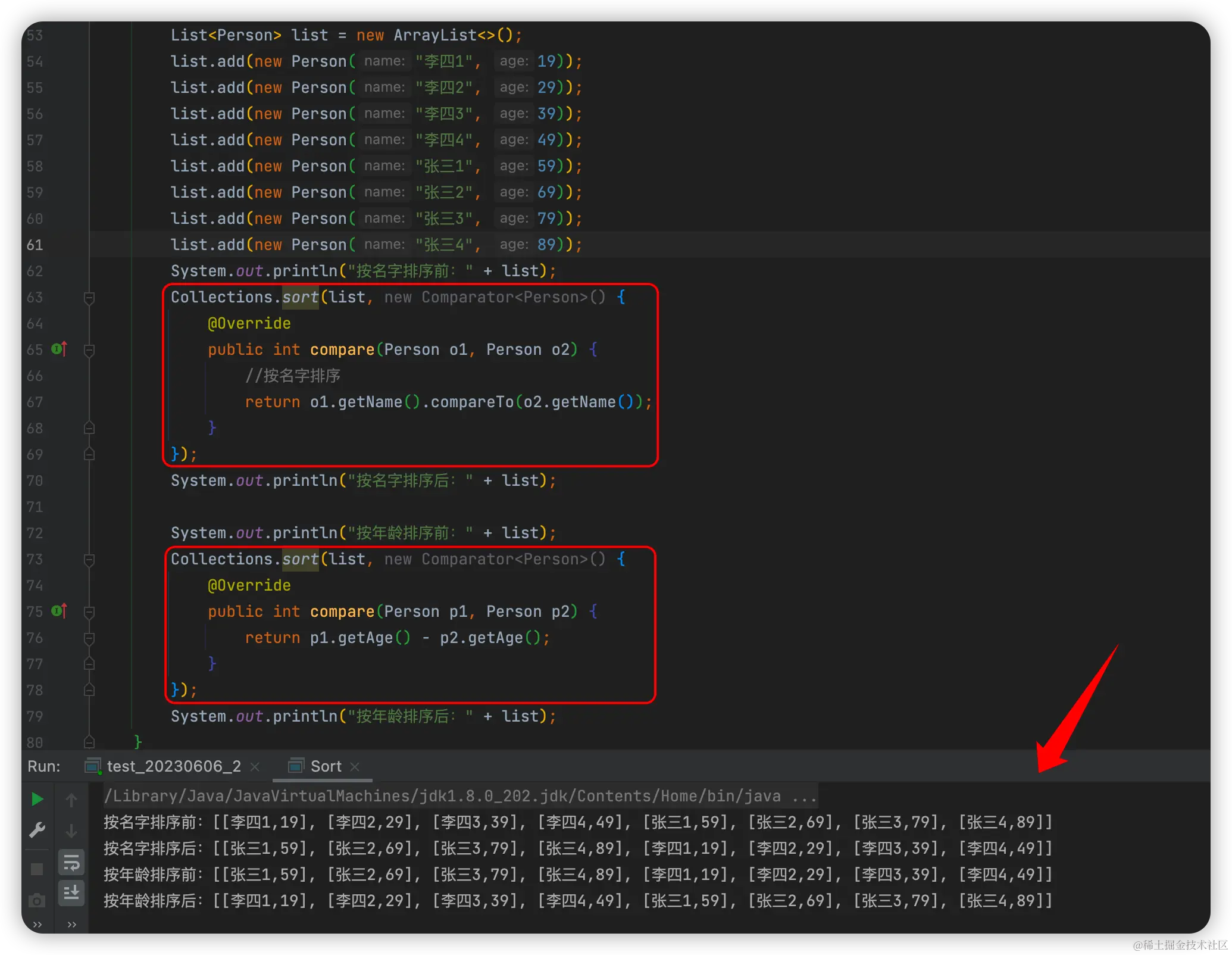Image resolution: width=1232 pixels, height=955 pixels.
Task: Click the '按年龄排序前:' console output line
Action: click(x=578, y=875)
